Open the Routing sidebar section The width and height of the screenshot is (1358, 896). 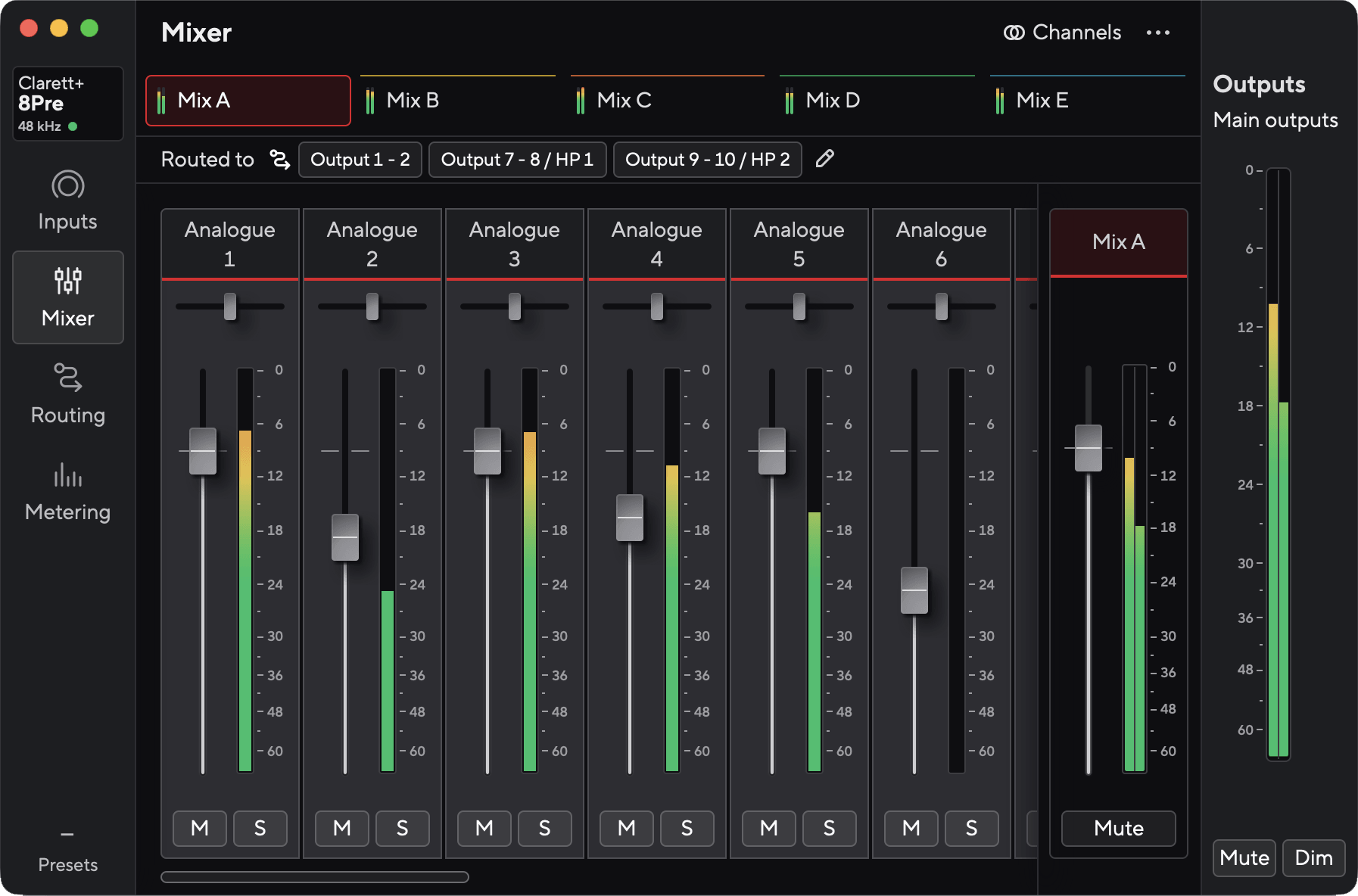pos(67,394)
